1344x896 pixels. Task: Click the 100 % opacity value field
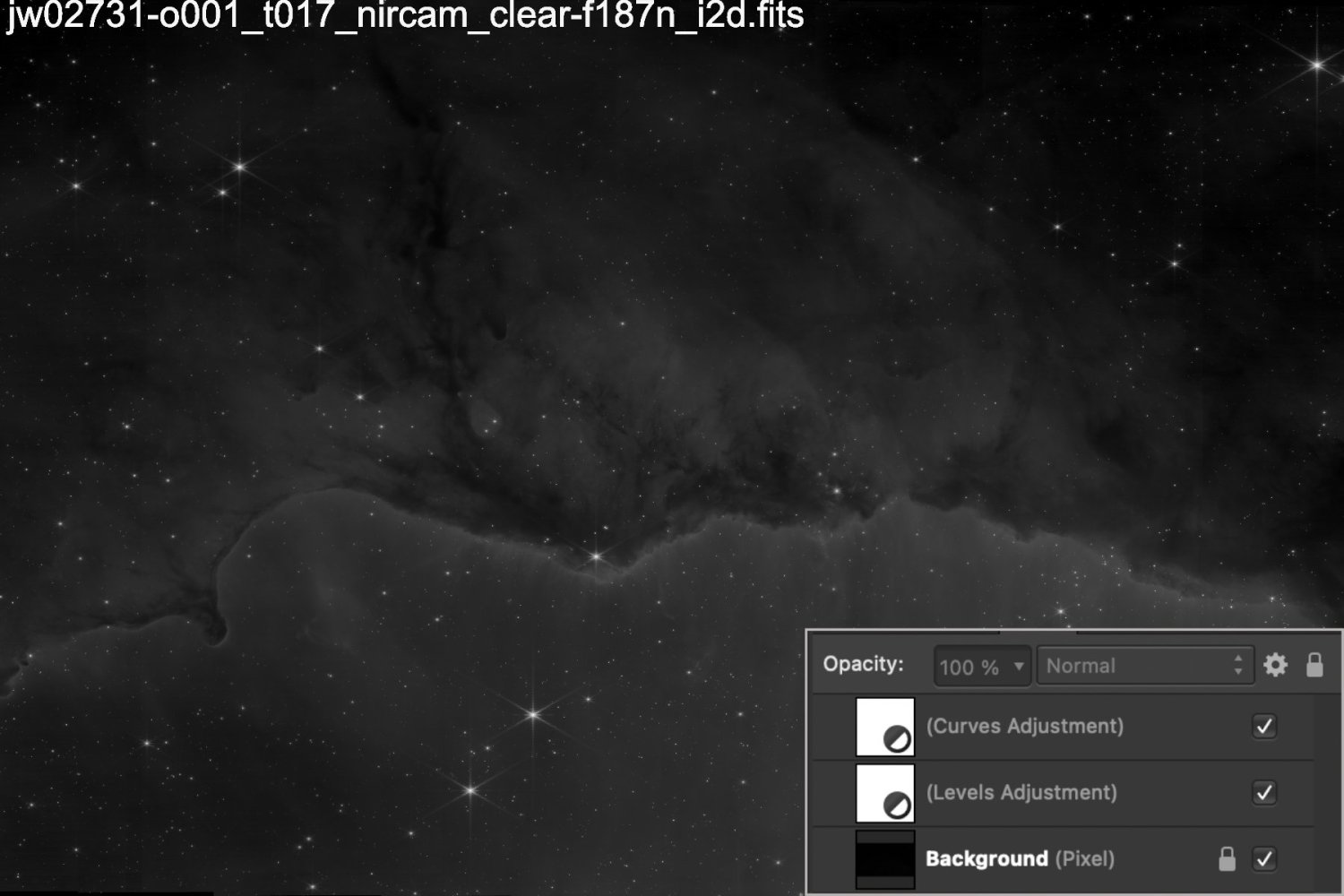[x=970, y=667]
